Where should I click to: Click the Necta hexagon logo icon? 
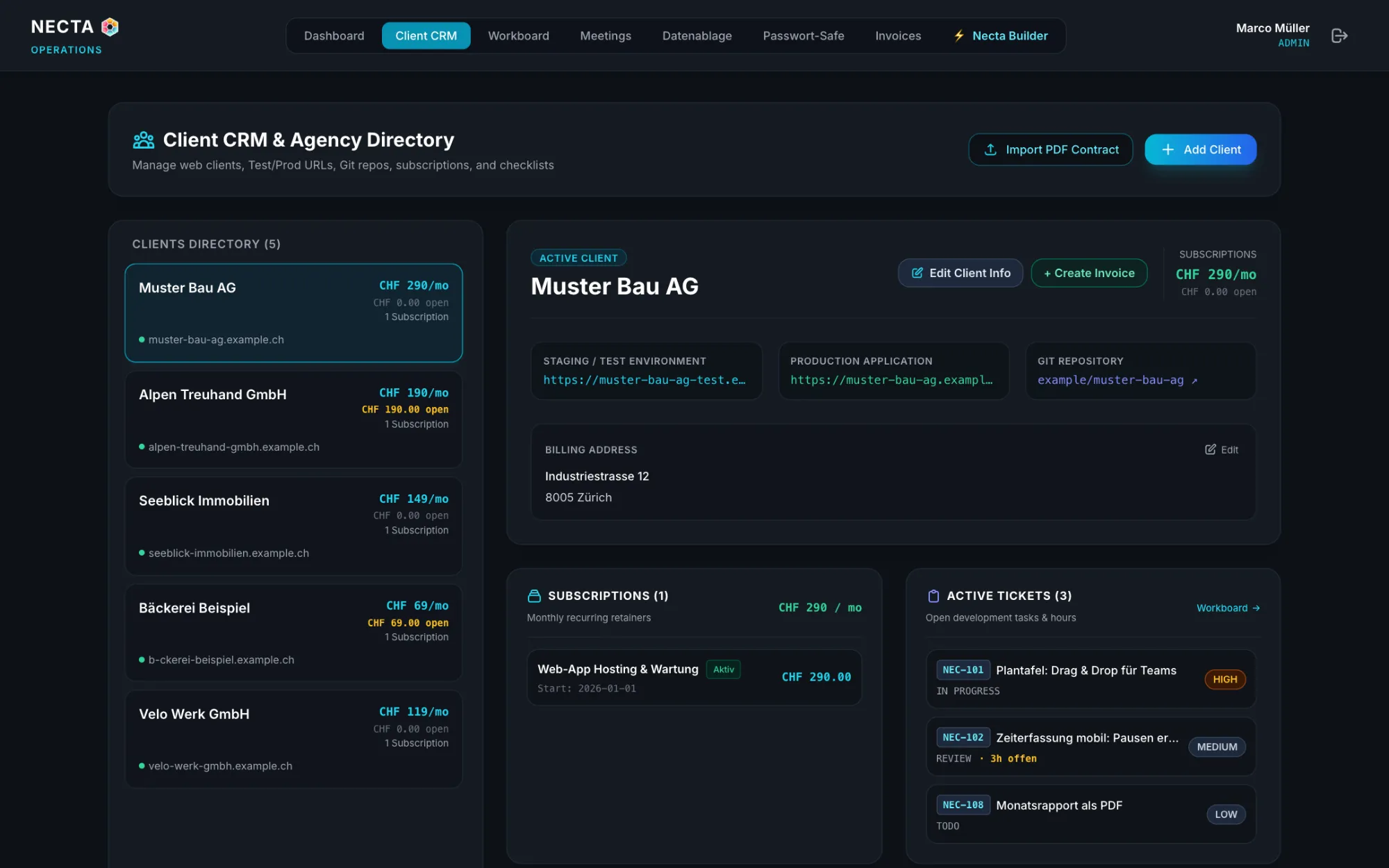coord(110,27)
